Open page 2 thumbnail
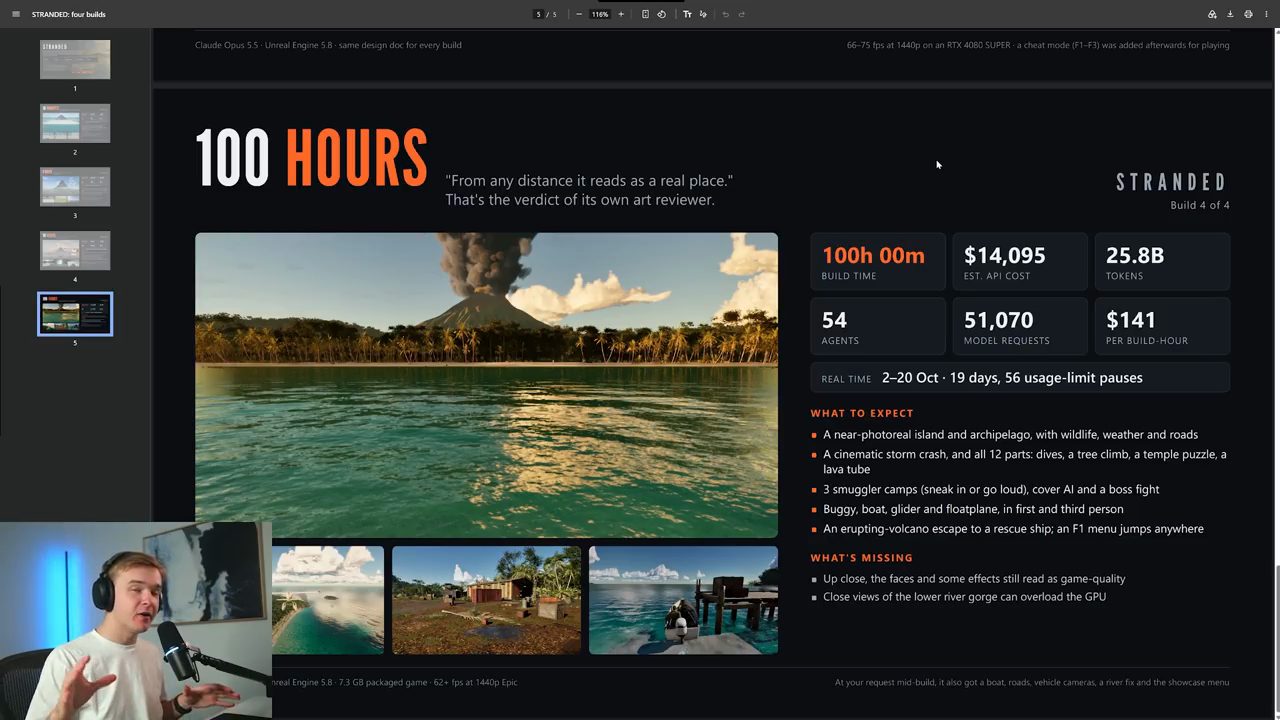 point(75,123)
